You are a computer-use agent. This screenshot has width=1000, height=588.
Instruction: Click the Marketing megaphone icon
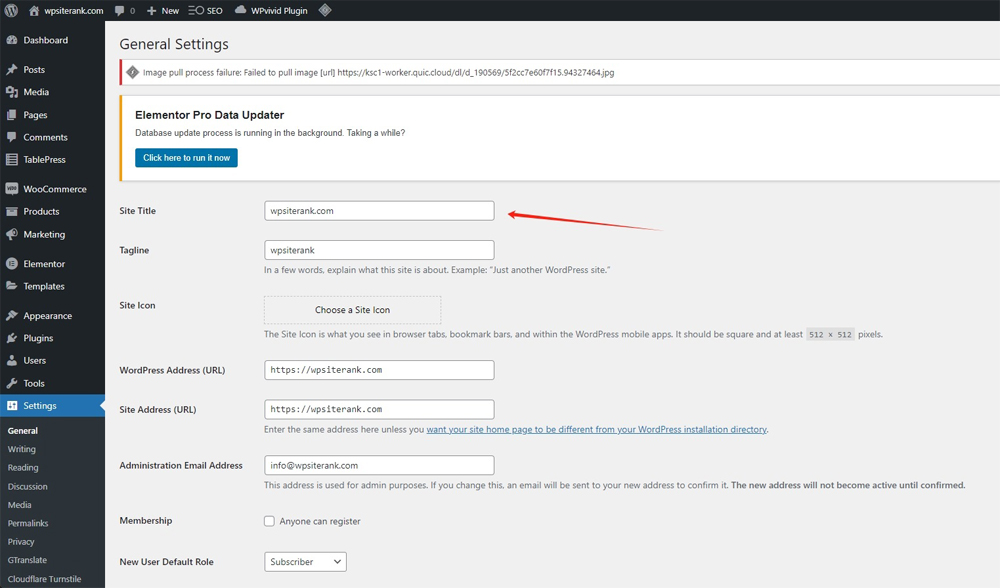(x=11, y=234)
